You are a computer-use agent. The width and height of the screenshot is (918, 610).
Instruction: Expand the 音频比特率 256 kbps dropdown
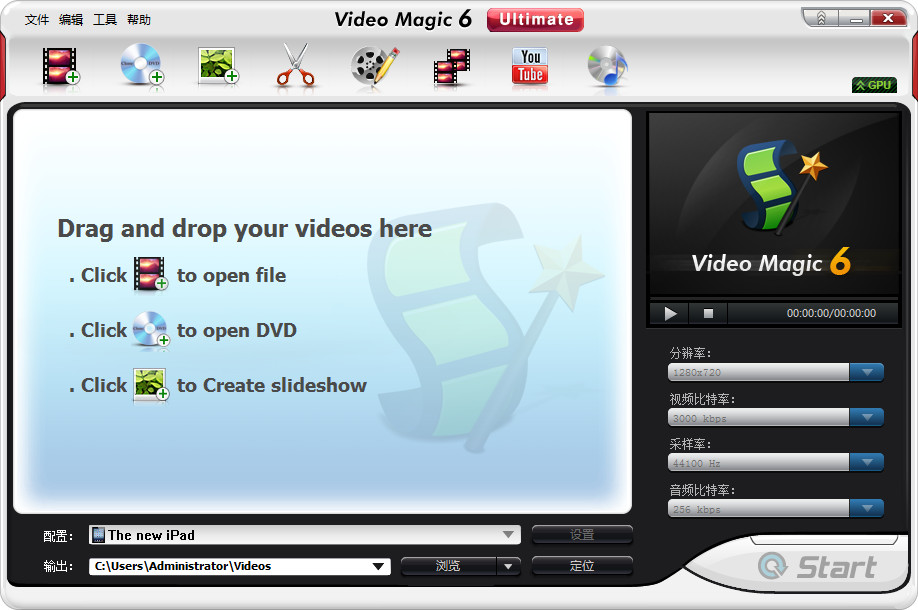click(x=866, y=508)
